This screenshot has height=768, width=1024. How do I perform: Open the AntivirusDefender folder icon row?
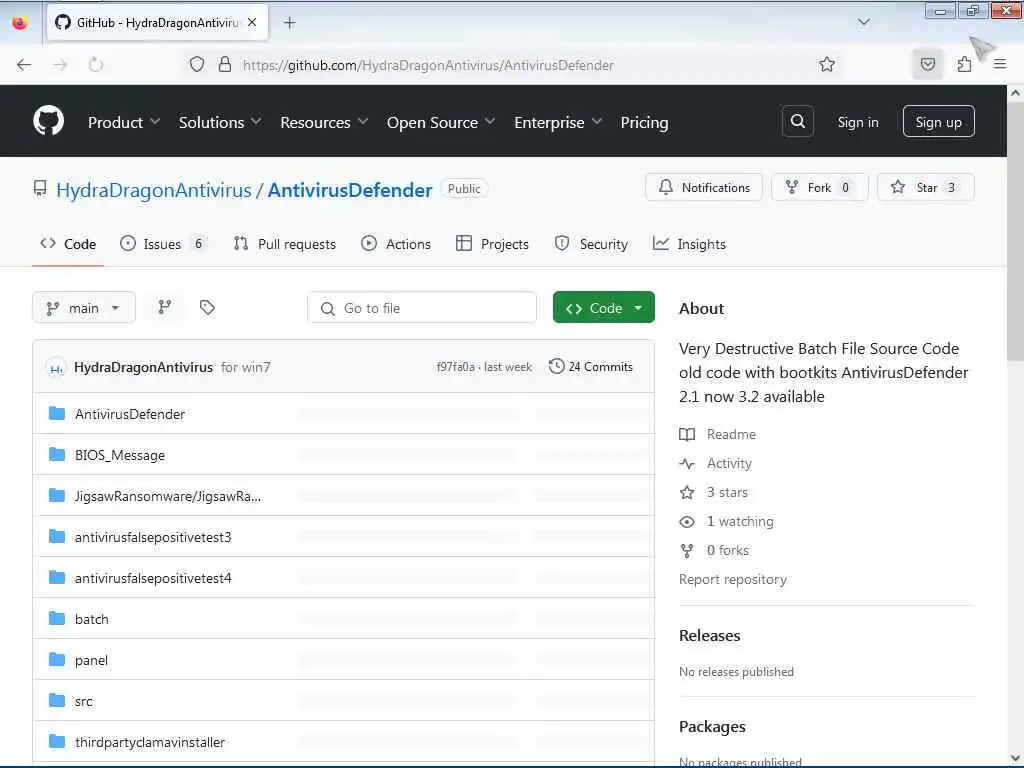[57, 413]
